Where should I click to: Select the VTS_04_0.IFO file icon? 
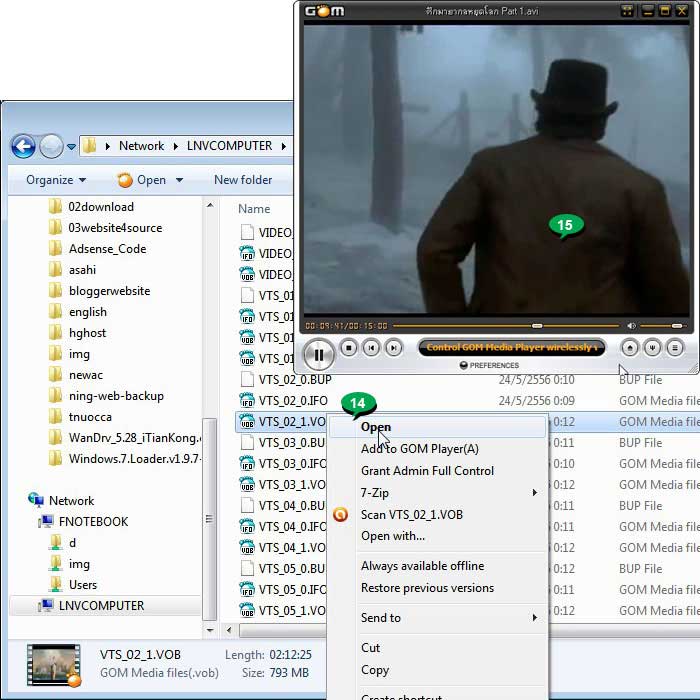point(247,526)
